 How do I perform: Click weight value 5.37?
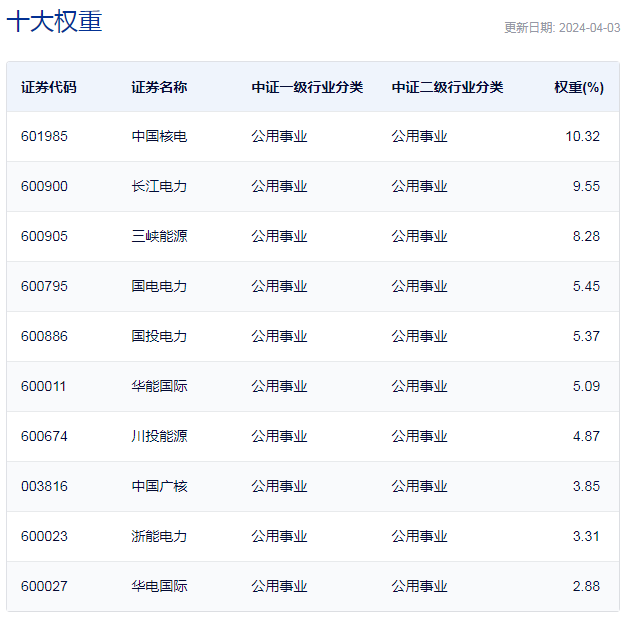586,336
